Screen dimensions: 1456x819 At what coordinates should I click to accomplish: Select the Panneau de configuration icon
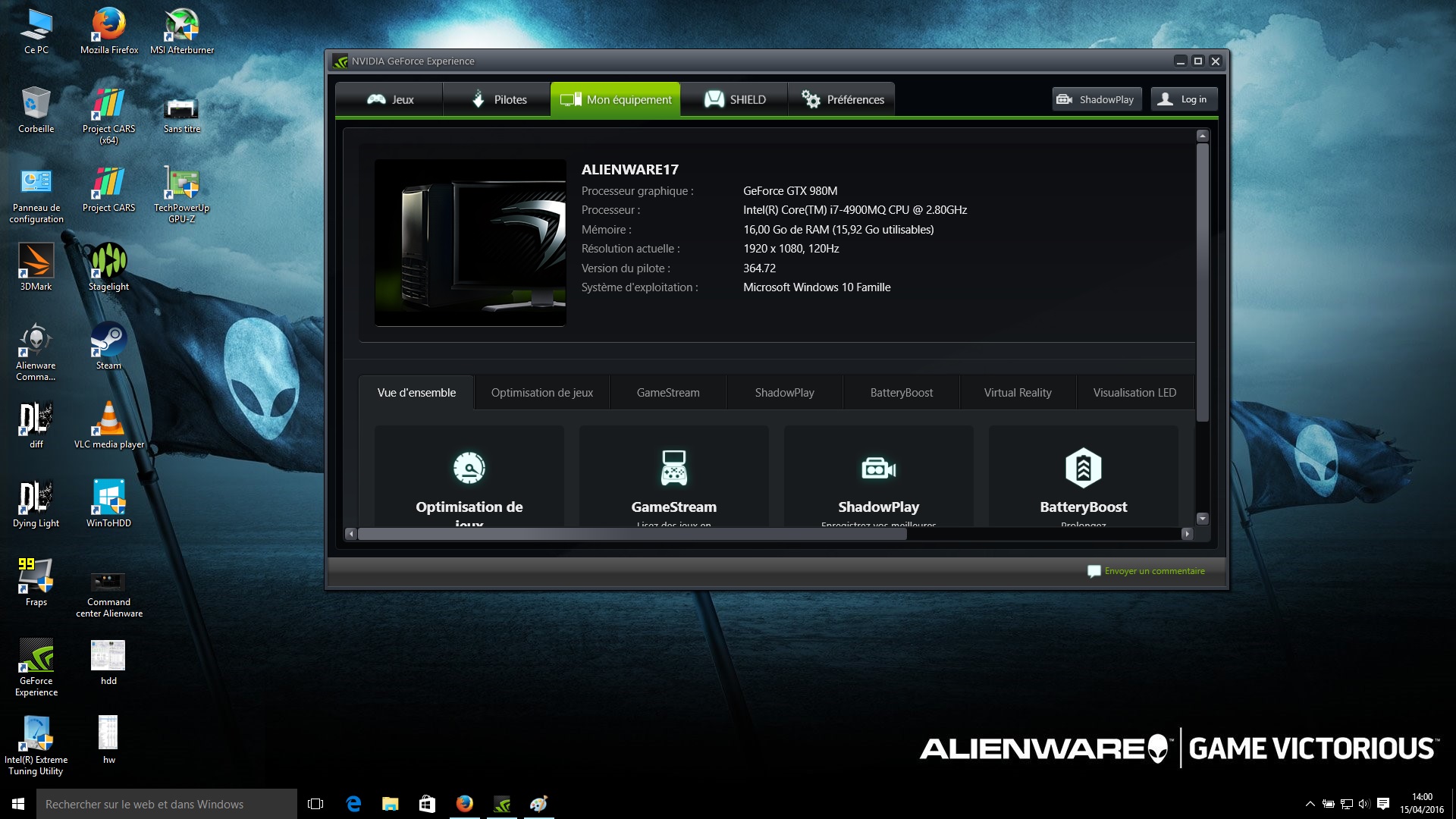[36, 196]
